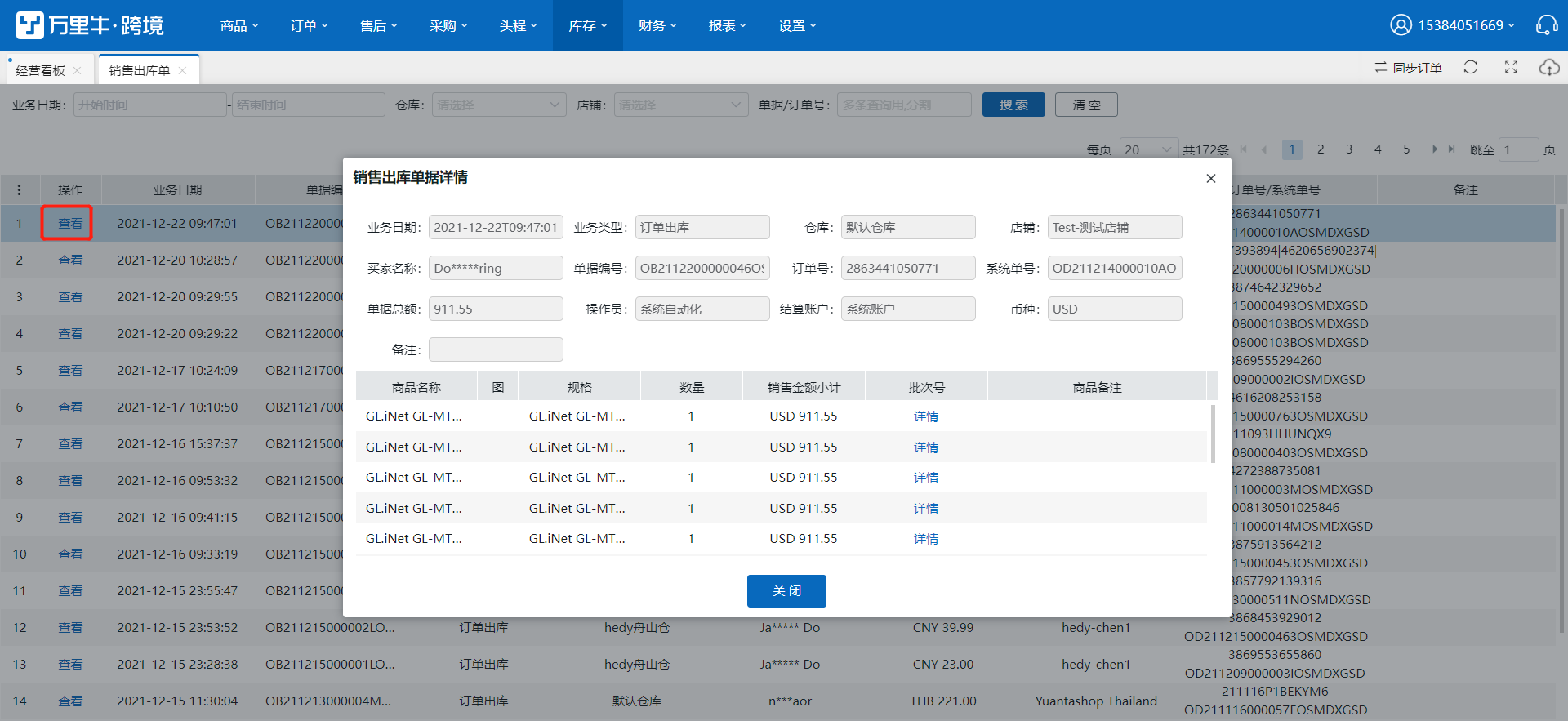Open 详情 for the fifth product row
1568x721 pixels.
(926, 539)
